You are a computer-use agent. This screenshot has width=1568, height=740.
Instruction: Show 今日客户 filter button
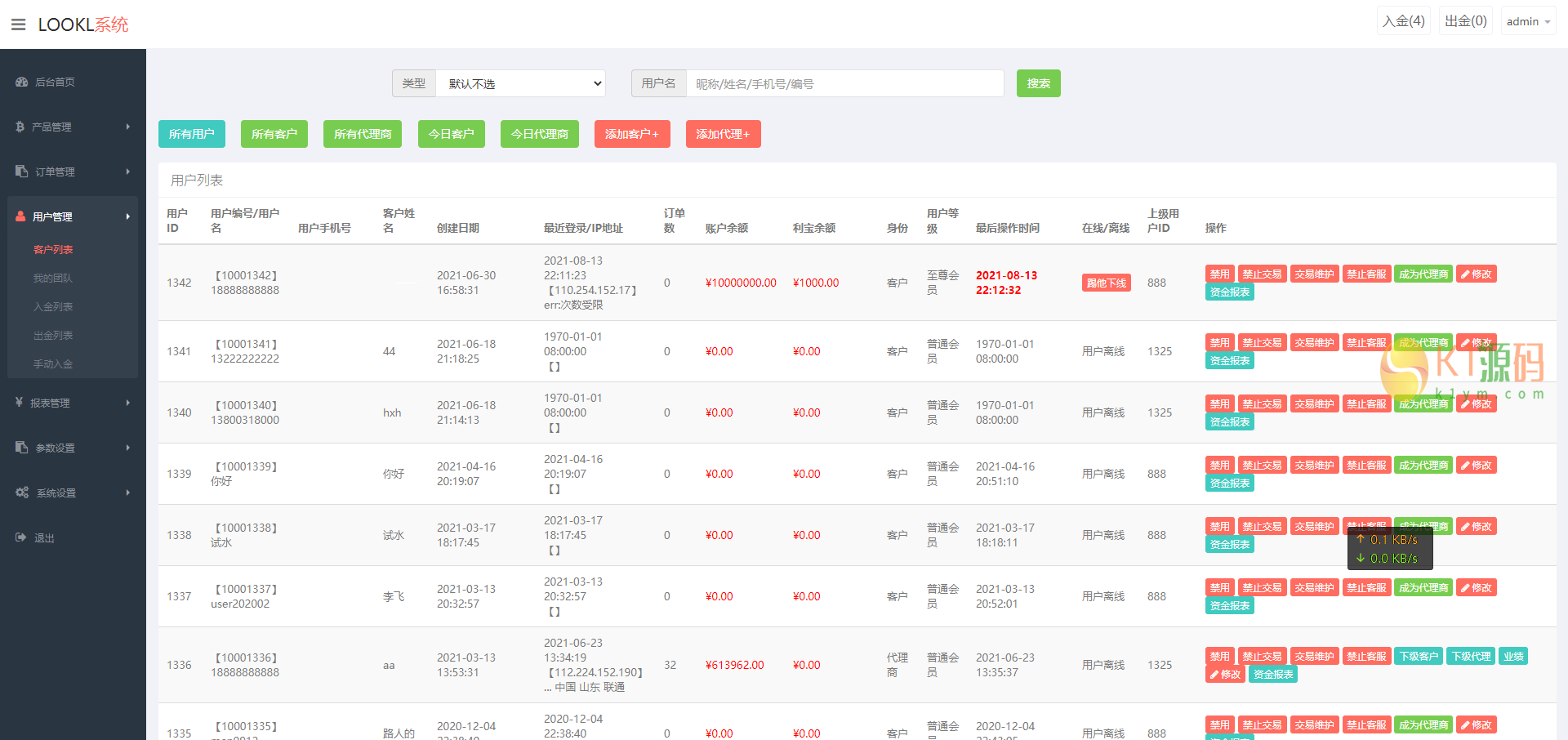pyautogui.click(x=452, y=134)
